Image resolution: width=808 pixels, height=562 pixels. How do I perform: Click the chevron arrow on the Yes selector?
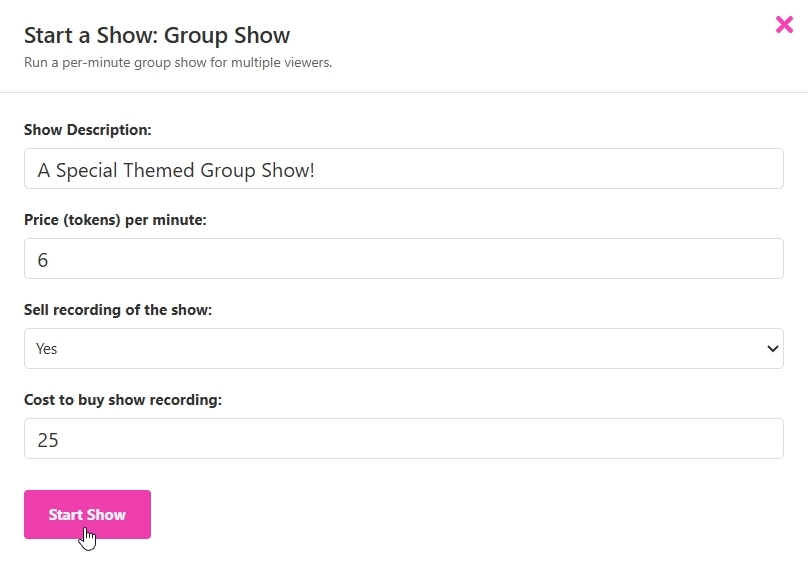(x=772, y=349)
